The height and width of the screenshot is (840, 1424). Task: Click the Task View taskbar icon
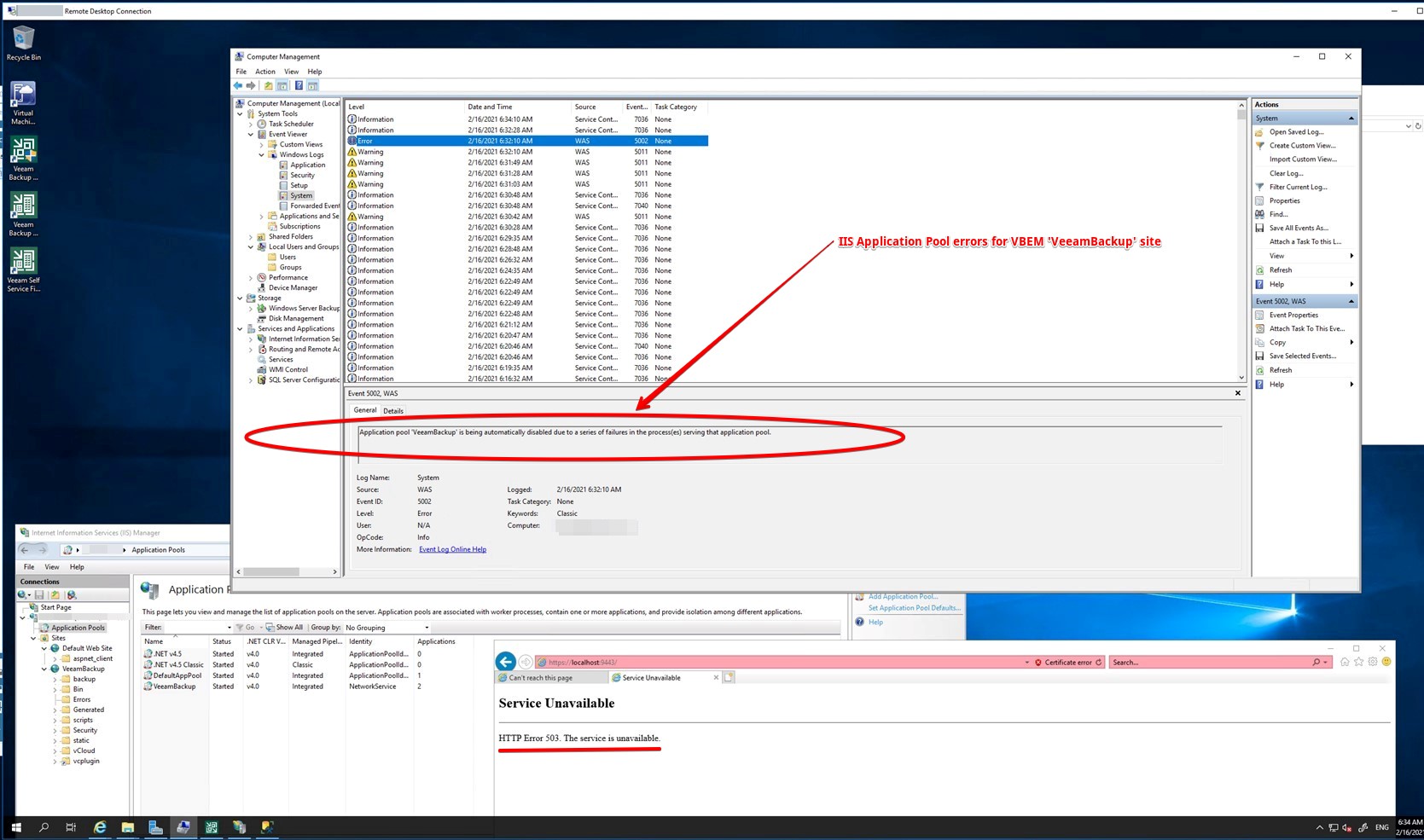[71, 827]
